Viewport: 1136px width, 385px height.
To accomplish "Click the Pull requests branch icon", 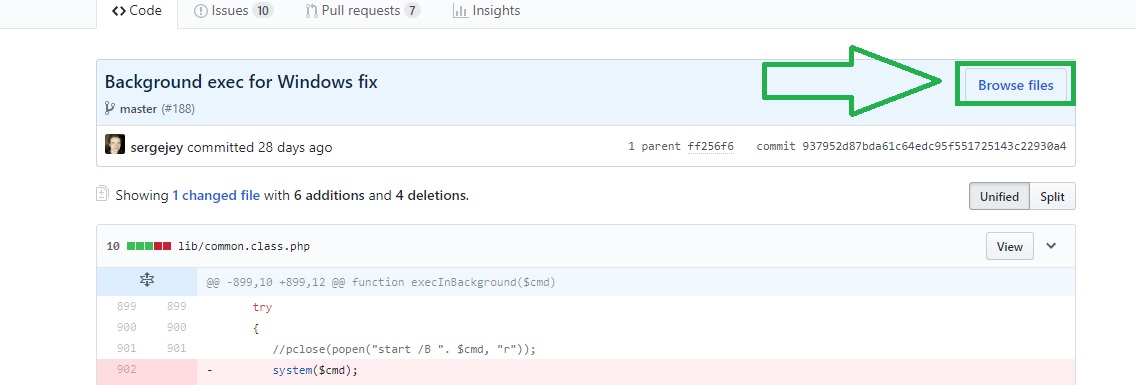I will pos(312,12).
